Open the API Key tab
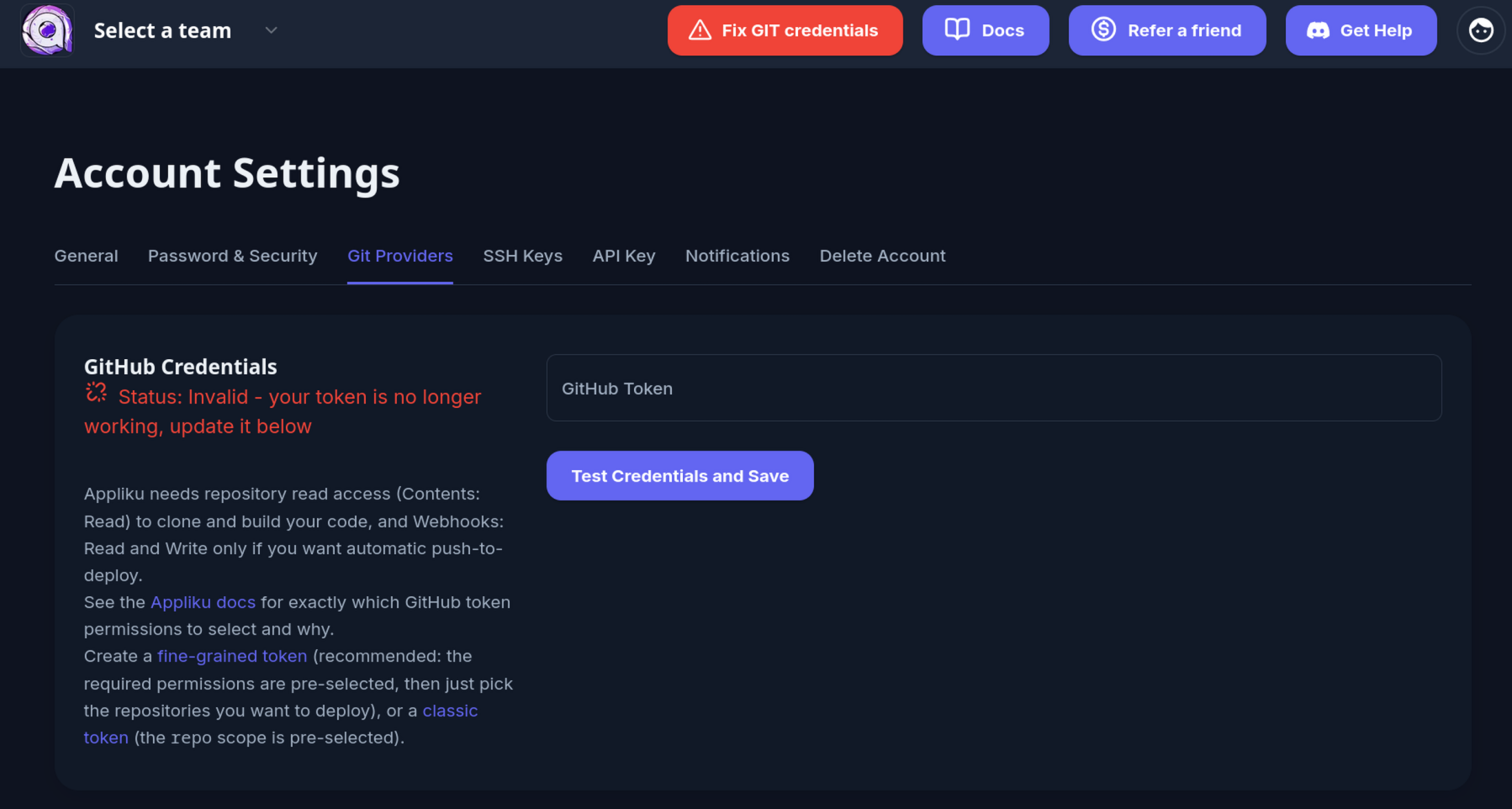Image resolution: width=1512 pixels, height=809 pixels. coord(624,256)
